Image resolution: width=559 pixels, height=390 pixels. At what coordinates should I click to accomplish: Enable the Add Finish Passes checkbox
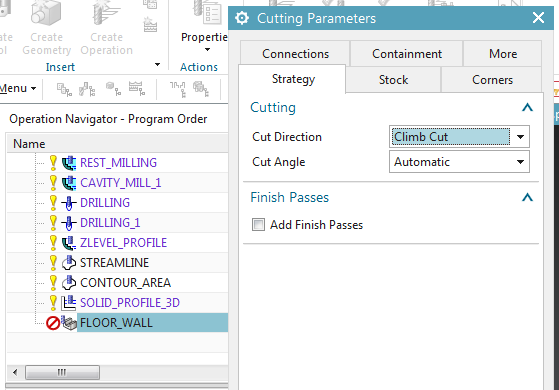[x=258, y=225]
